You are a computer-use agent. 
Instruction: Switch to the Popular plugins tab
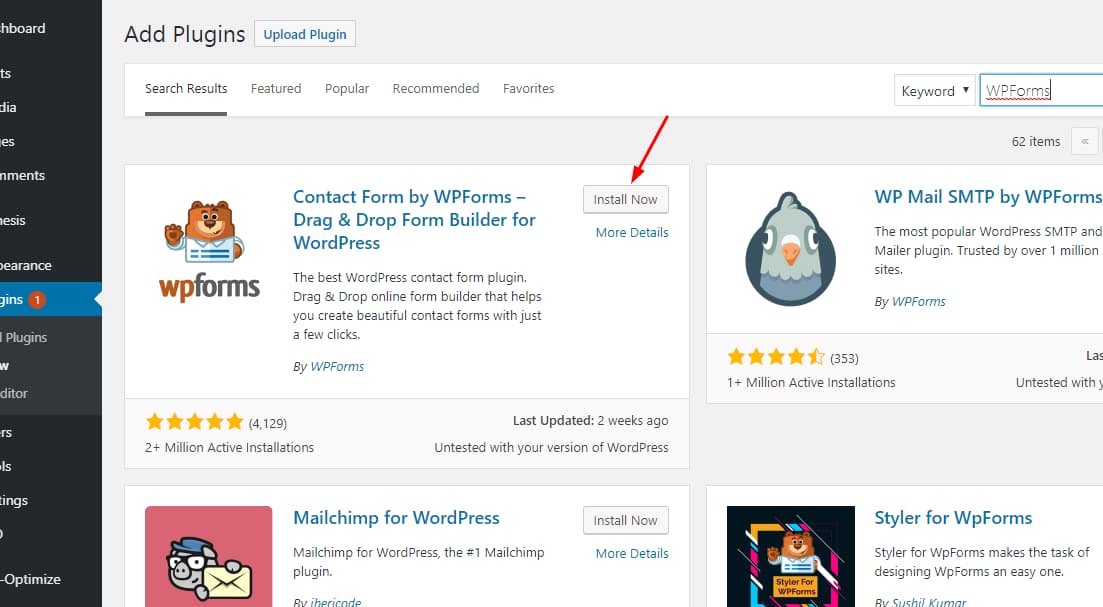pos(347,88)
